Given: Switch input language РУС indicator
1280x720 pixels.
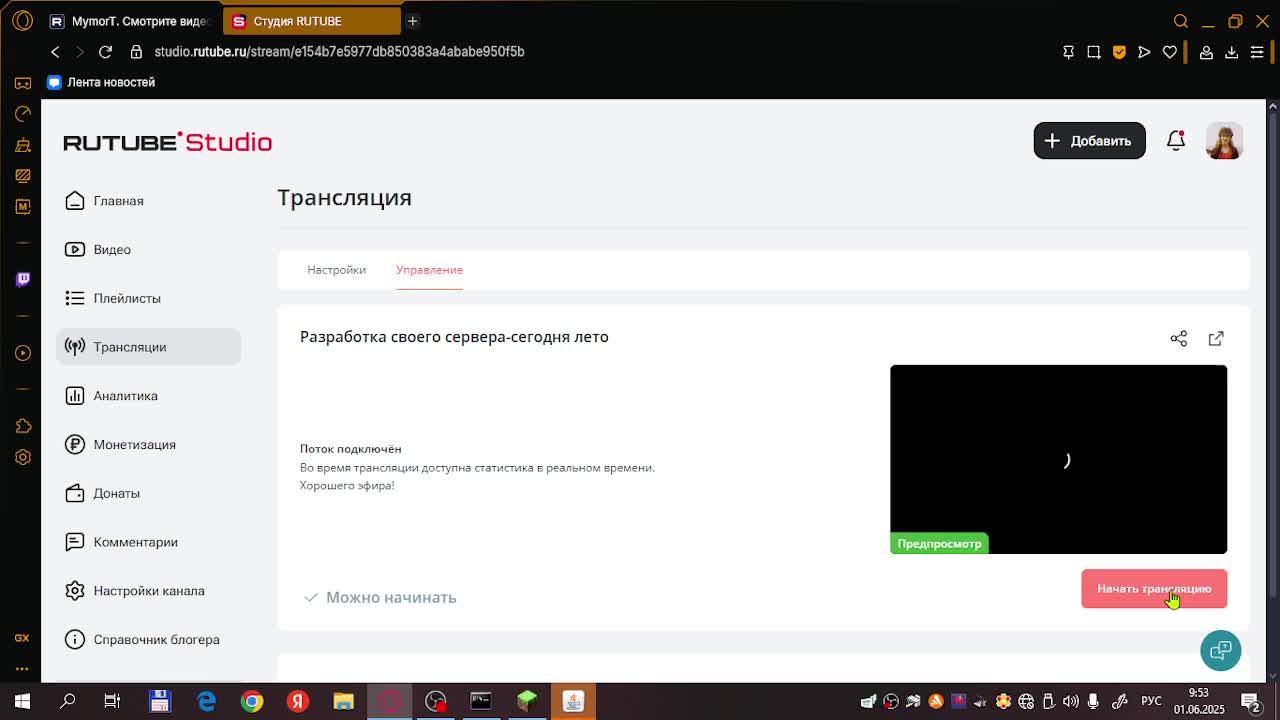Looking at the screenshot, I should (1151, 701).
